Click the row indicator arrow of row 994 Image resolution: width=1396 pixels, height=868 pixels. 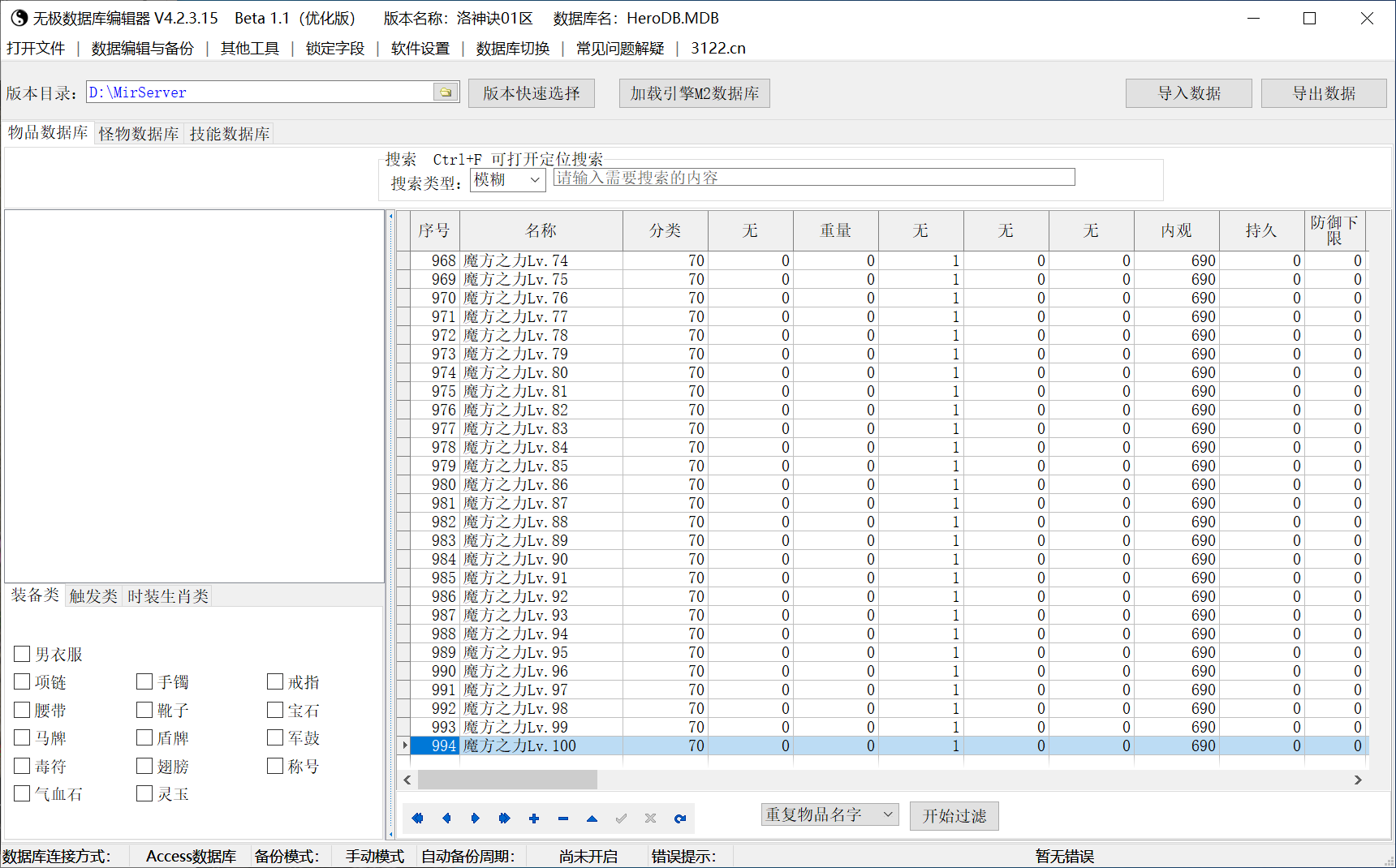404,746
